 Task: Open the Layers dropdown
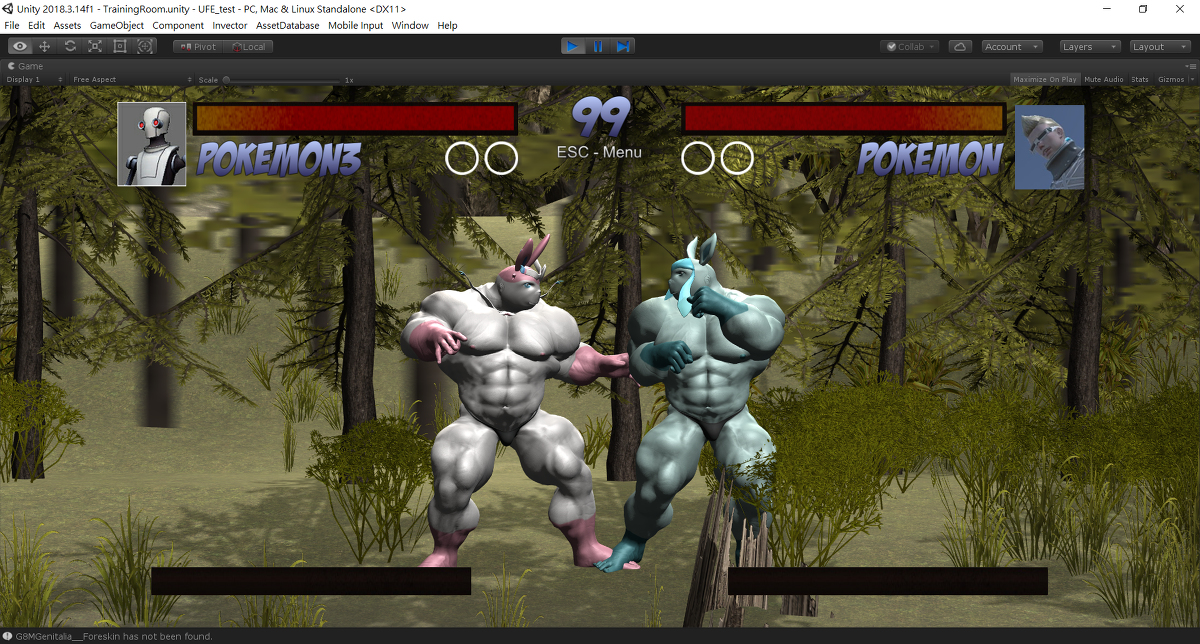(x=1090, y=47)
